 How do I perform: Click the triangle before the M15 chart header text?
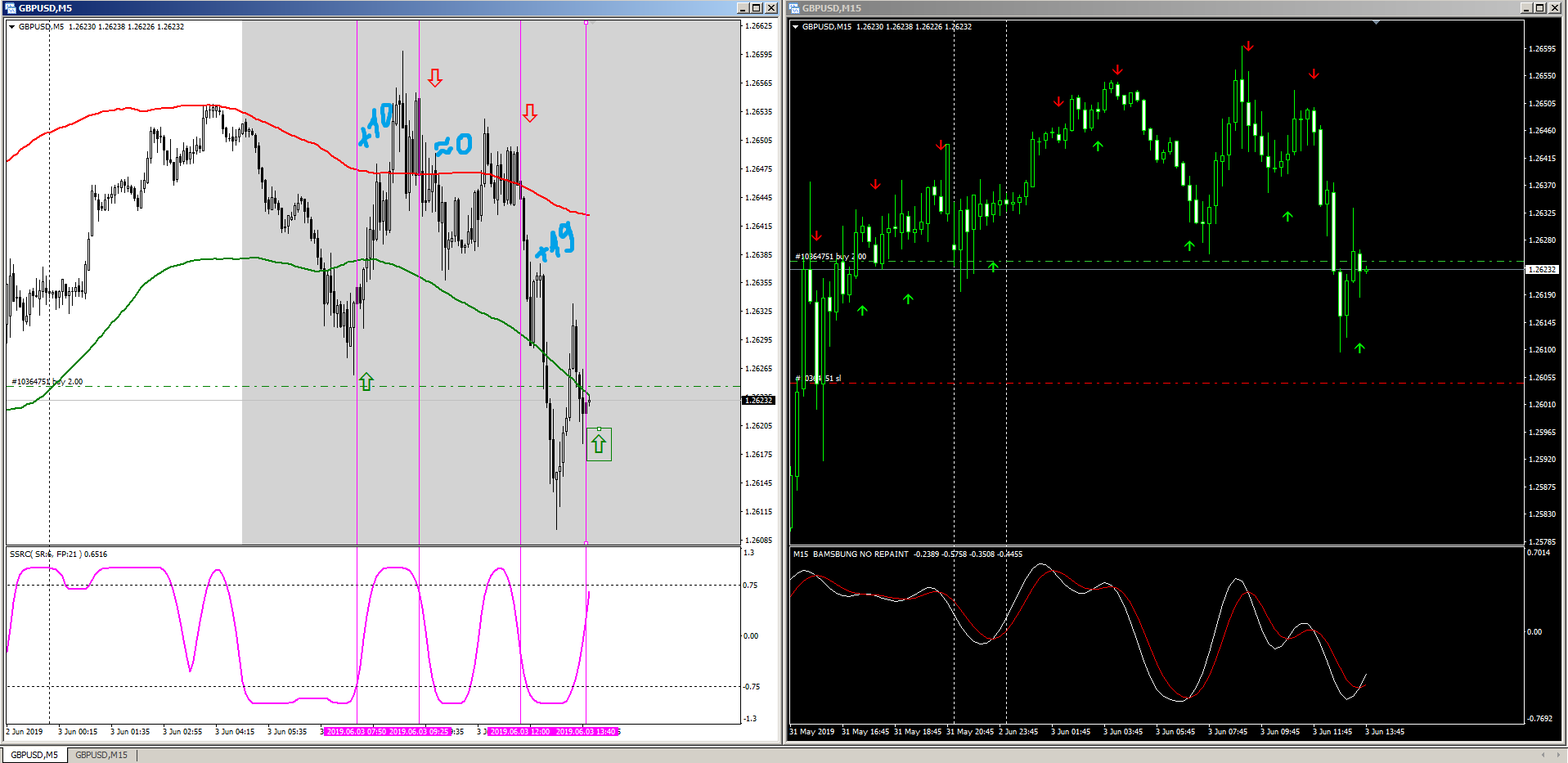pos(796,27)
